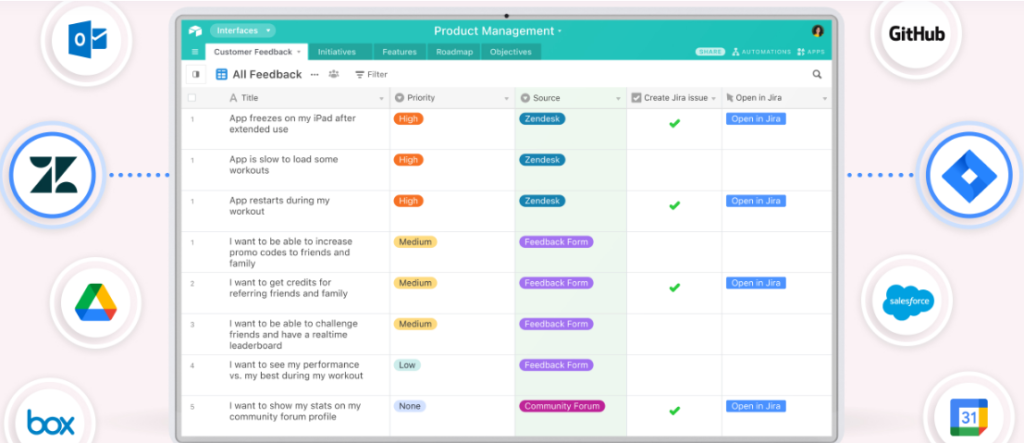The image size is (1024, 443).
Task: Check Create Jira issue for promo codes row
Action: click(675, 252)
